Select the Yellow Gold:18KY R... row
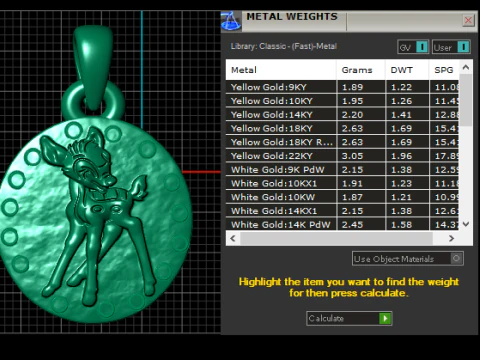Image resolution: width=480 pixels, height=360 pixels. click(x=342, y=142)
